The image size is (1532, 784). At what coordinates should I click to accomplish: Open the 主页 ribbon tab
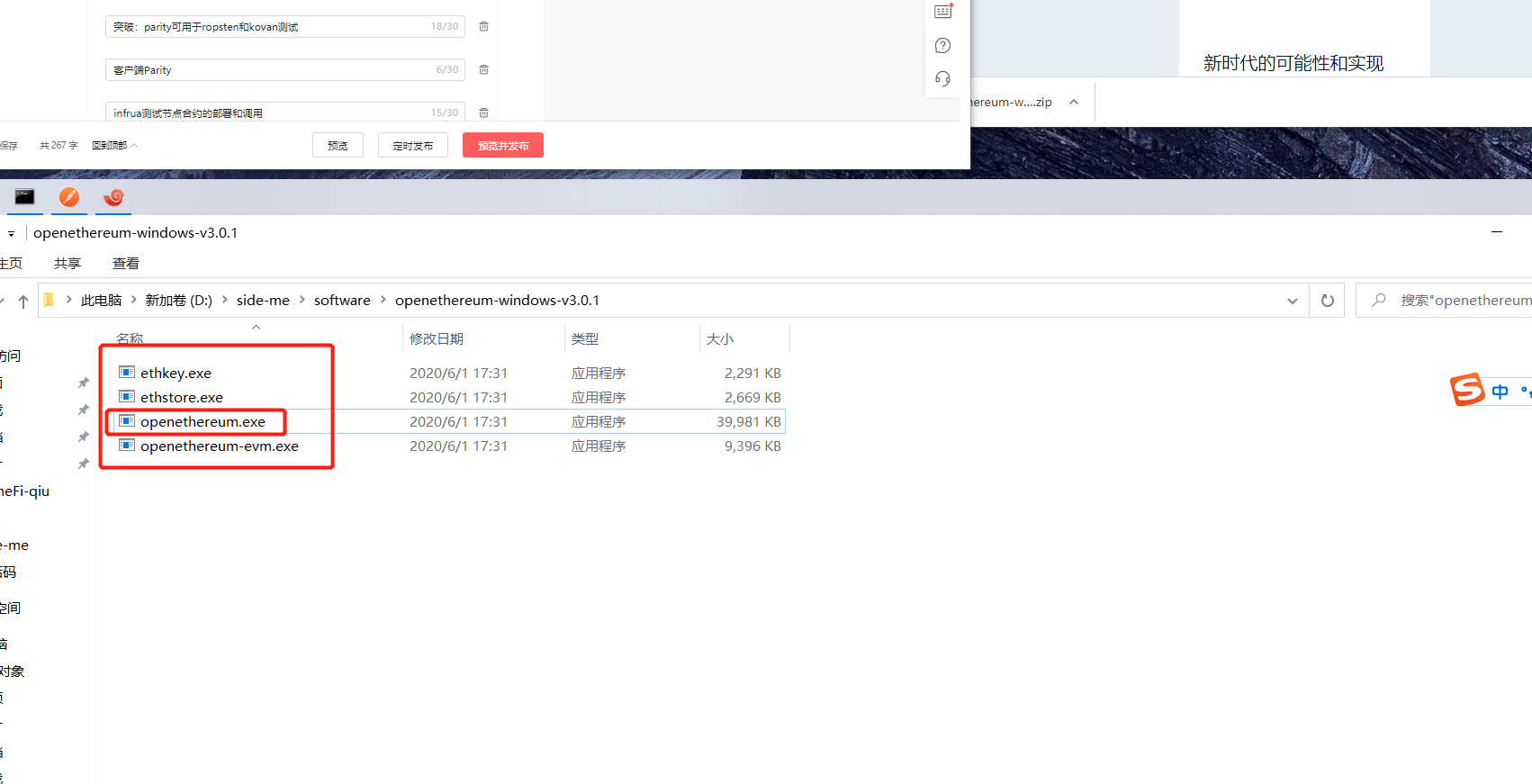(11, 263)
